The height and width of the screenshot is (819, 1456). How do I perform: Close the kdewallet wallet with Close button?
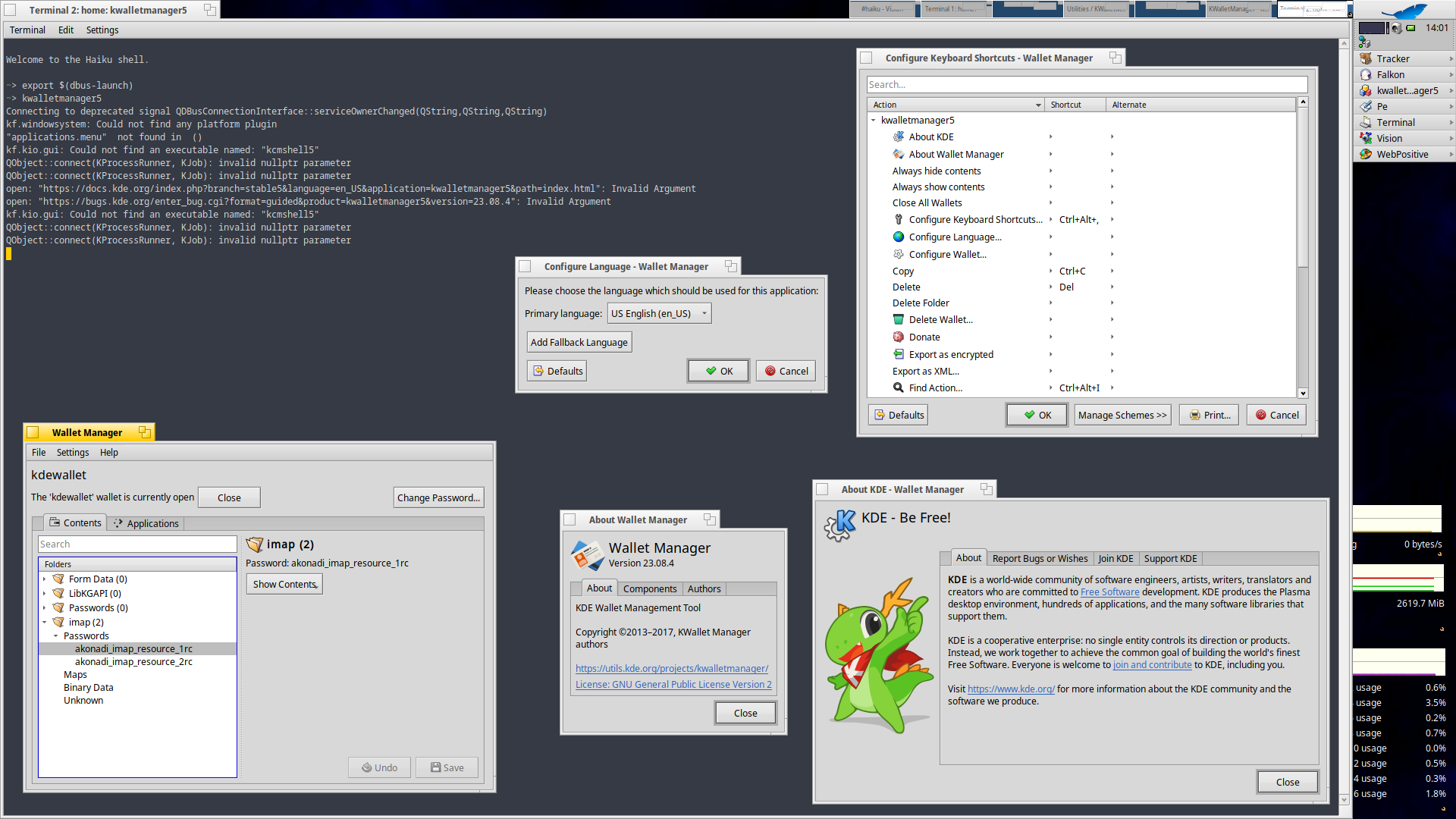click(x=229, y=497)
